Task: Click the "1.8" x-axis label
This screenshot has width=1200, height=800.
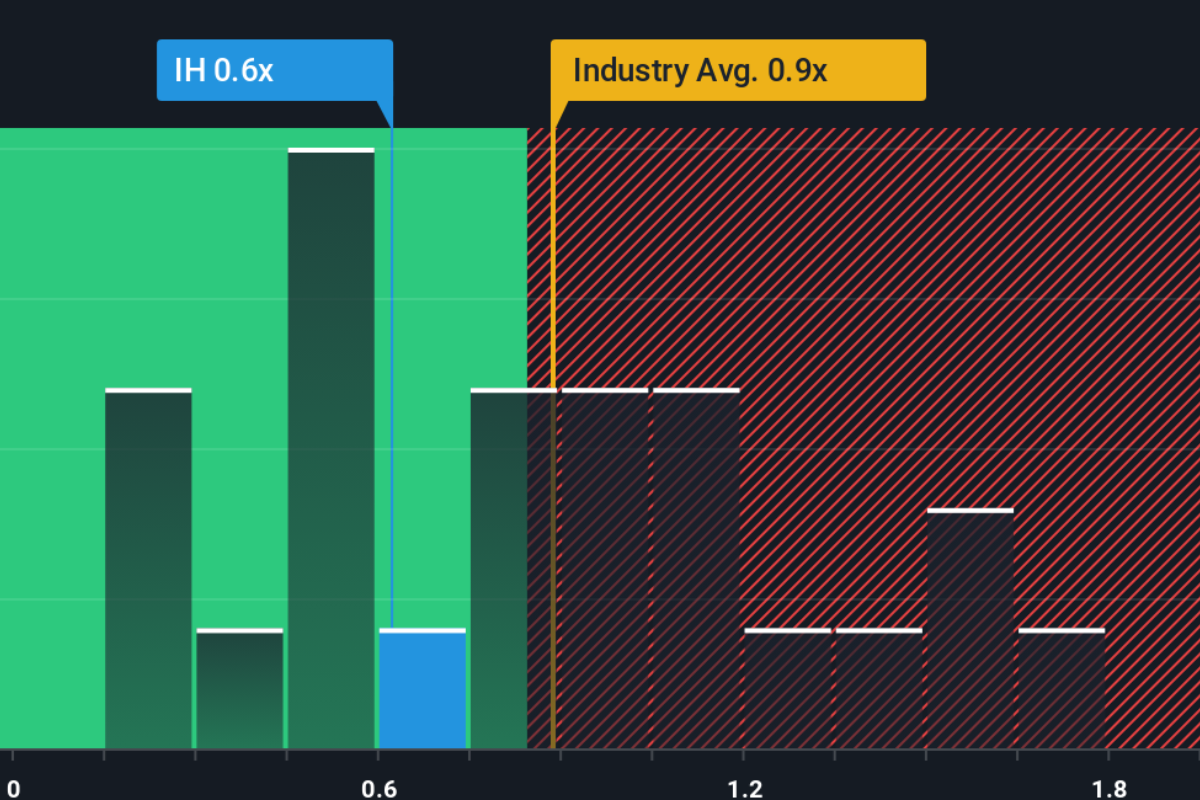Action: (1109, 789)
